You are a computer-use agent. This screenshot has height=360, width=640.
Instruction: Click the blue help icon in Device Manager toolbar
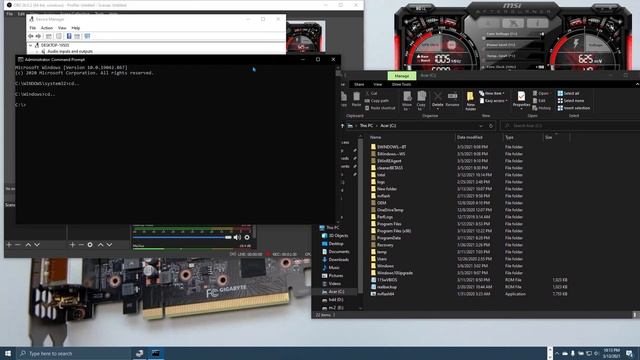click(x=69, y=36)
